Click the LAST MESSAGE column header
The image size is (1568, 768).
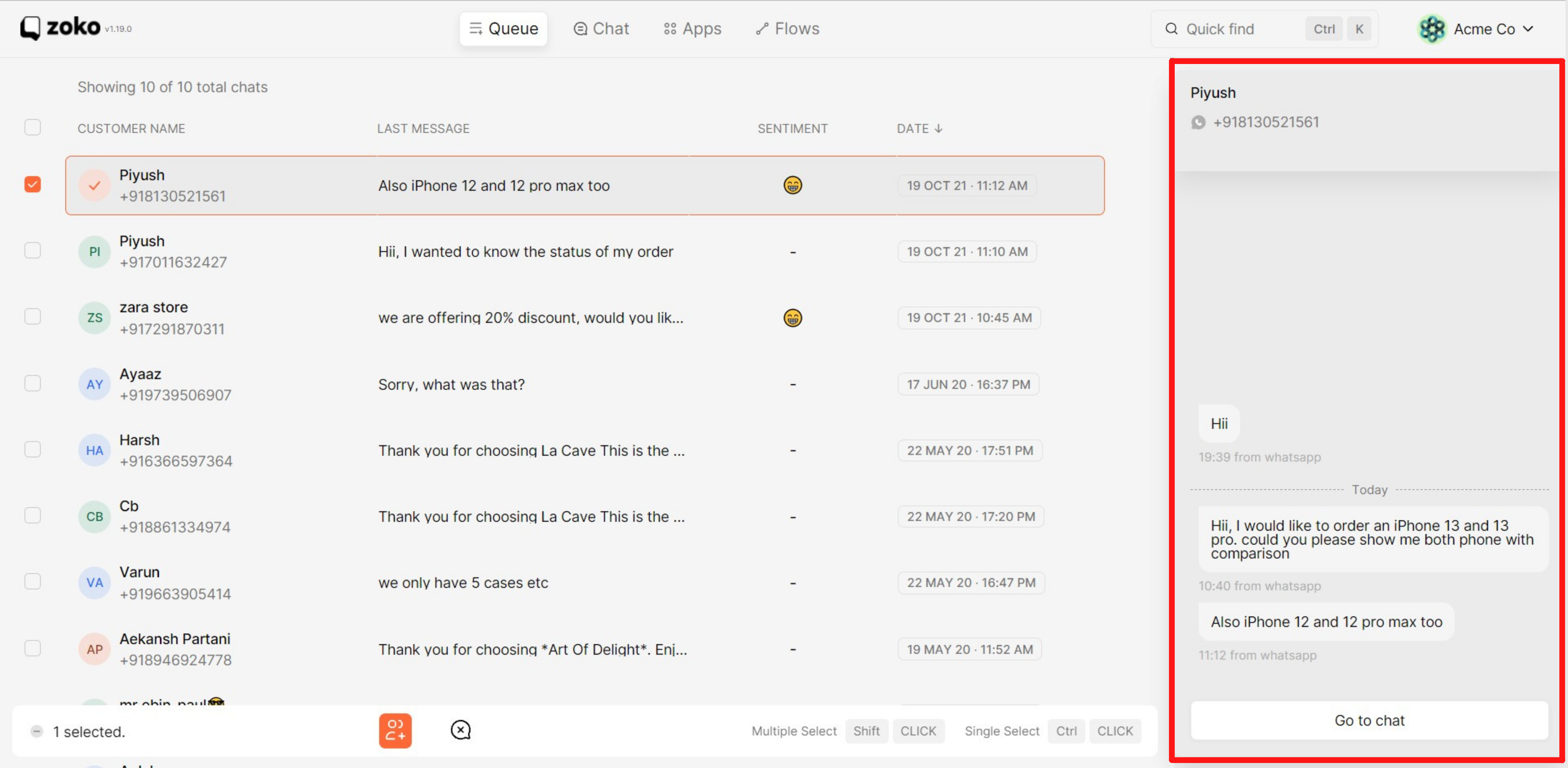(x=423, y=128)
